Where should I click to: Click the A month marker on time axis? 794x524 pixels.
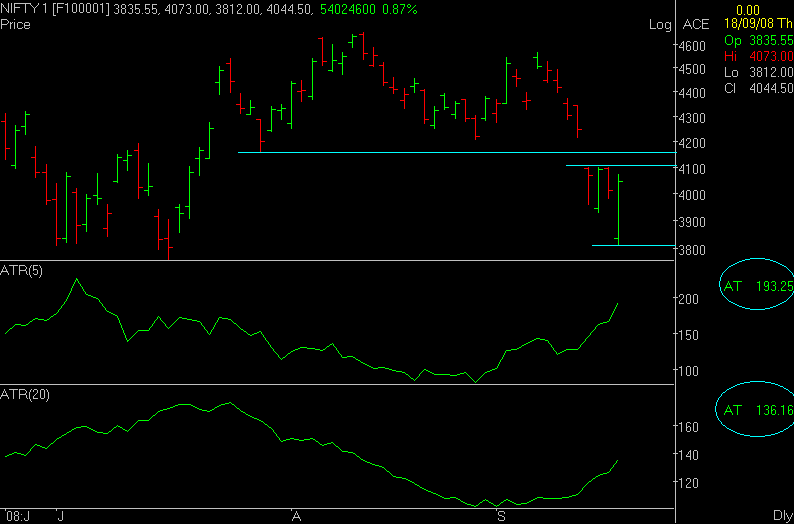tap(297, 516)
